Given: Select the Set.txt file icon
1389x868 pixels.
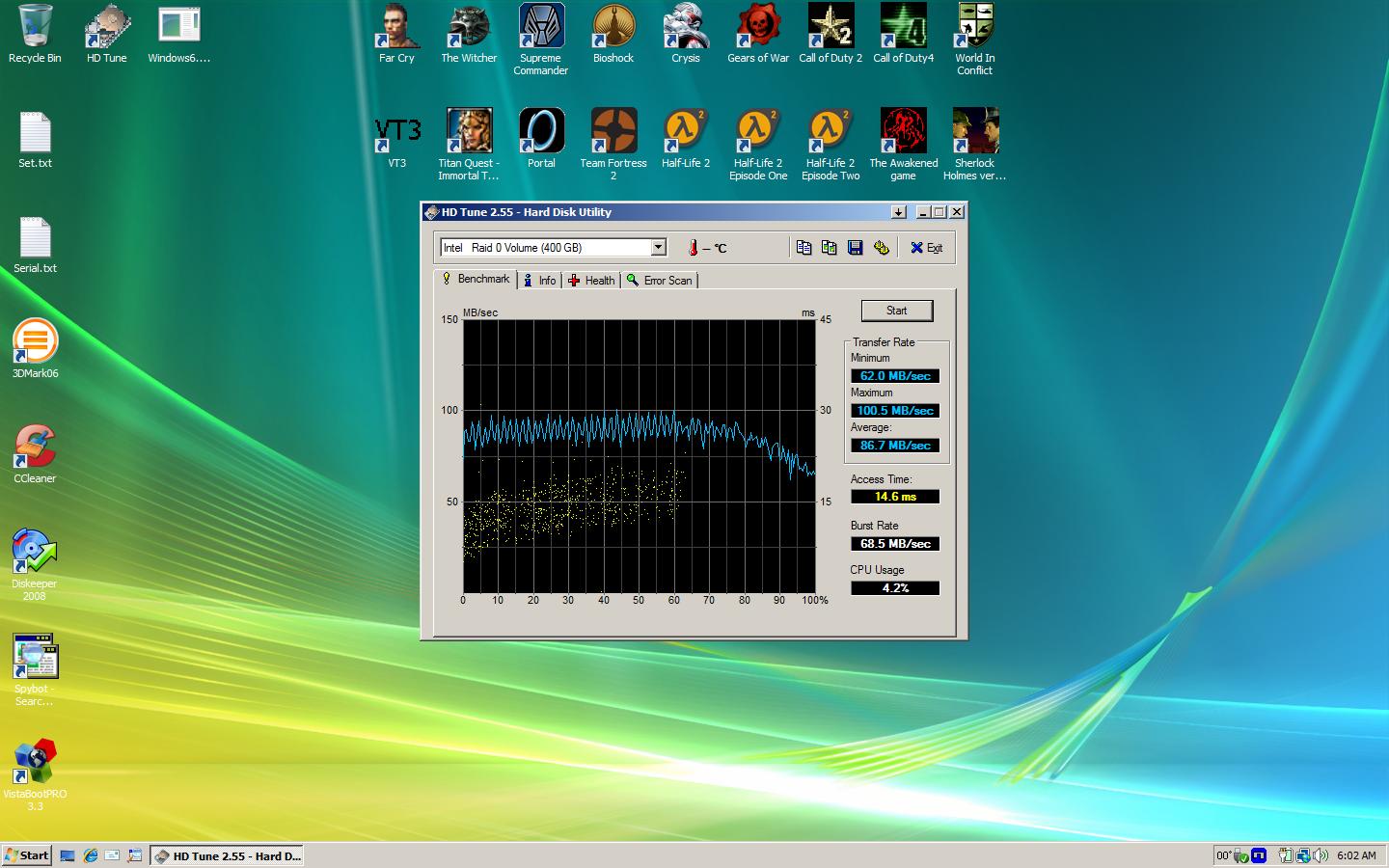Looking at the screenshot, I should click(x=35, y=140).
